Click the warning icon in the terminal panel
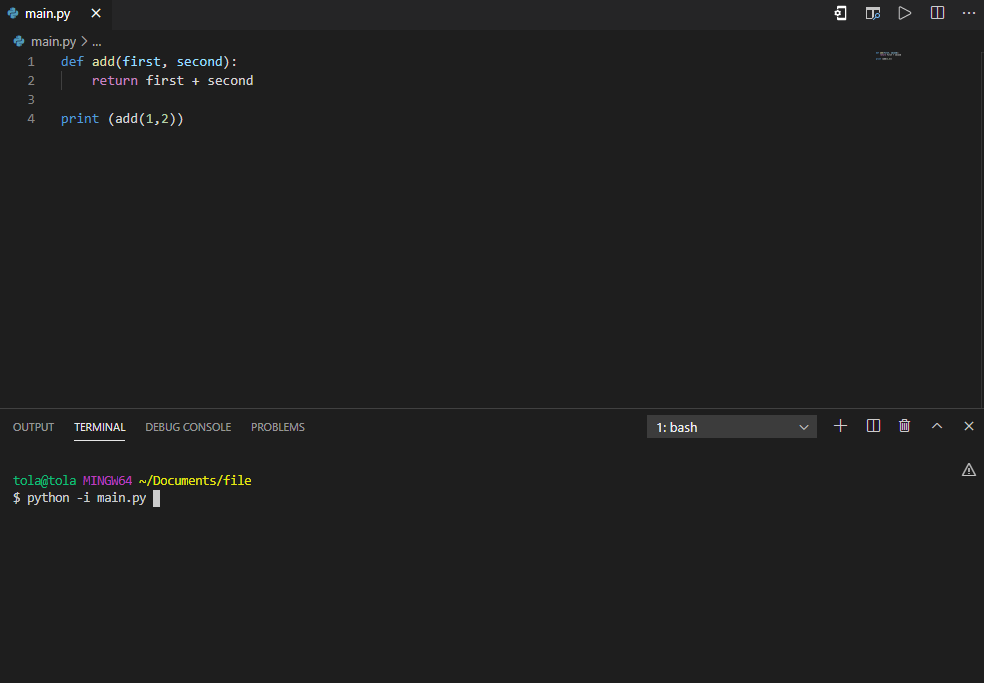The width and height of the screenshot is (984, 683). pos(968,469)
